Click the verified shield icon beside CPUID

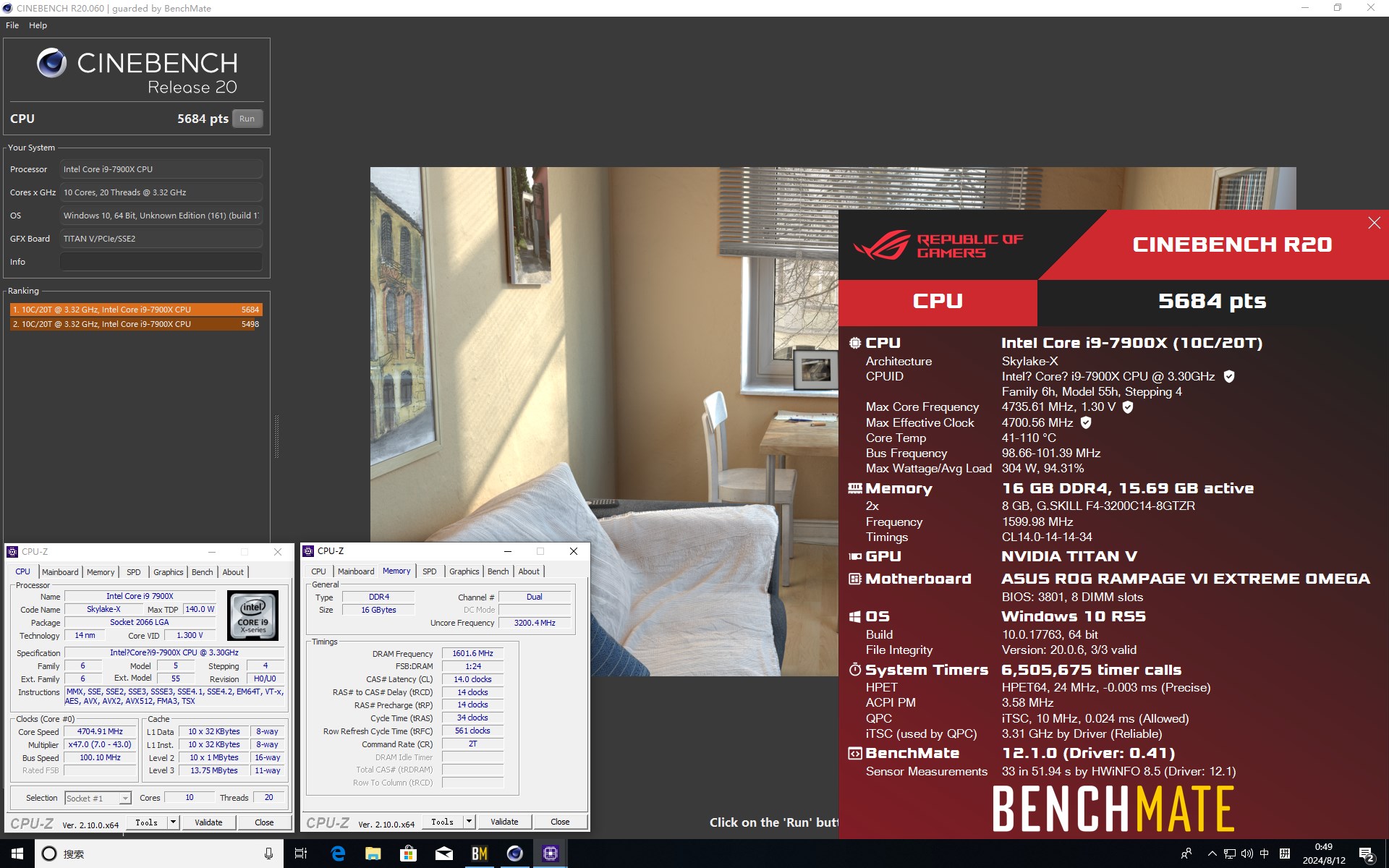(x=1228, y=376)
